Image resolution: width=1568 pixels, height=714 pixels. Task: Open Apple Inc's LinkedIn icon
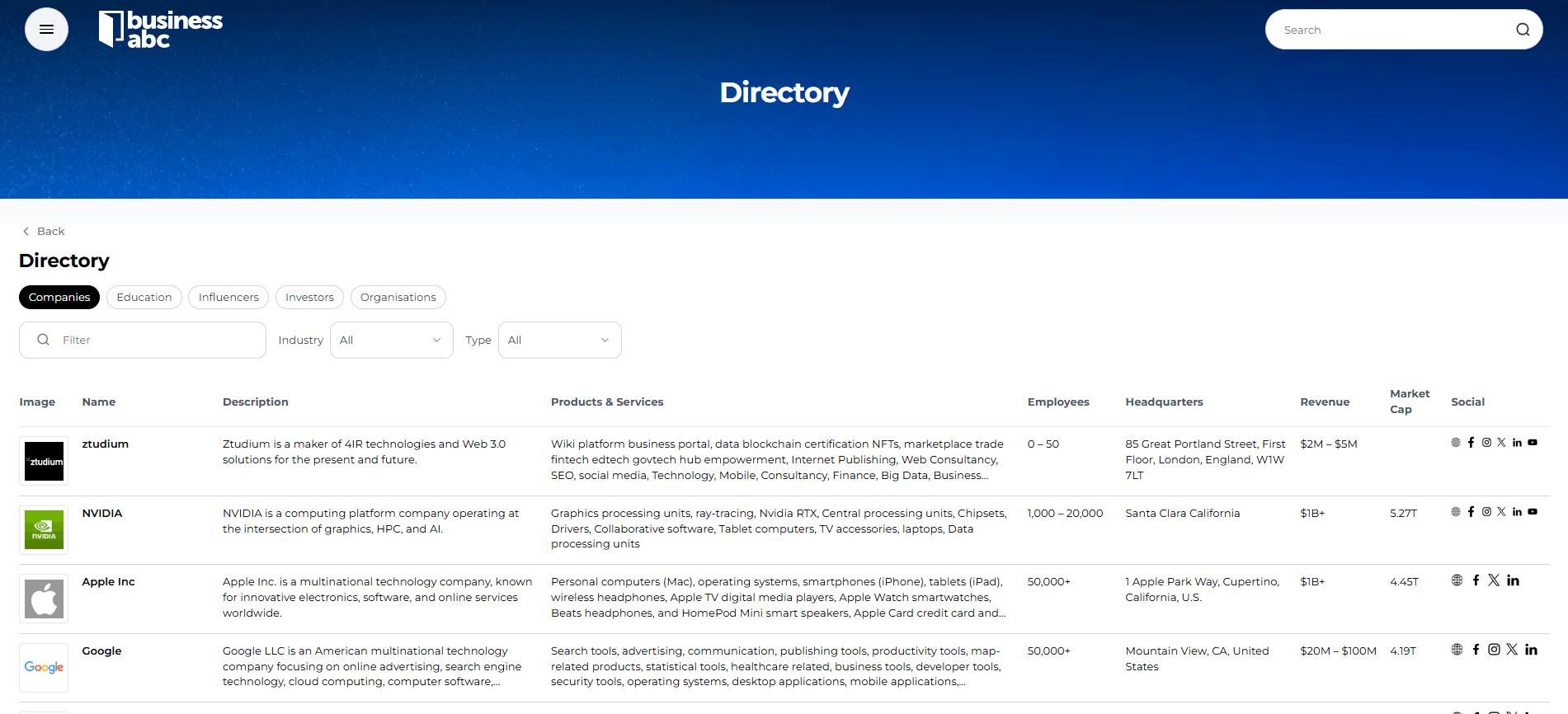1513,580
